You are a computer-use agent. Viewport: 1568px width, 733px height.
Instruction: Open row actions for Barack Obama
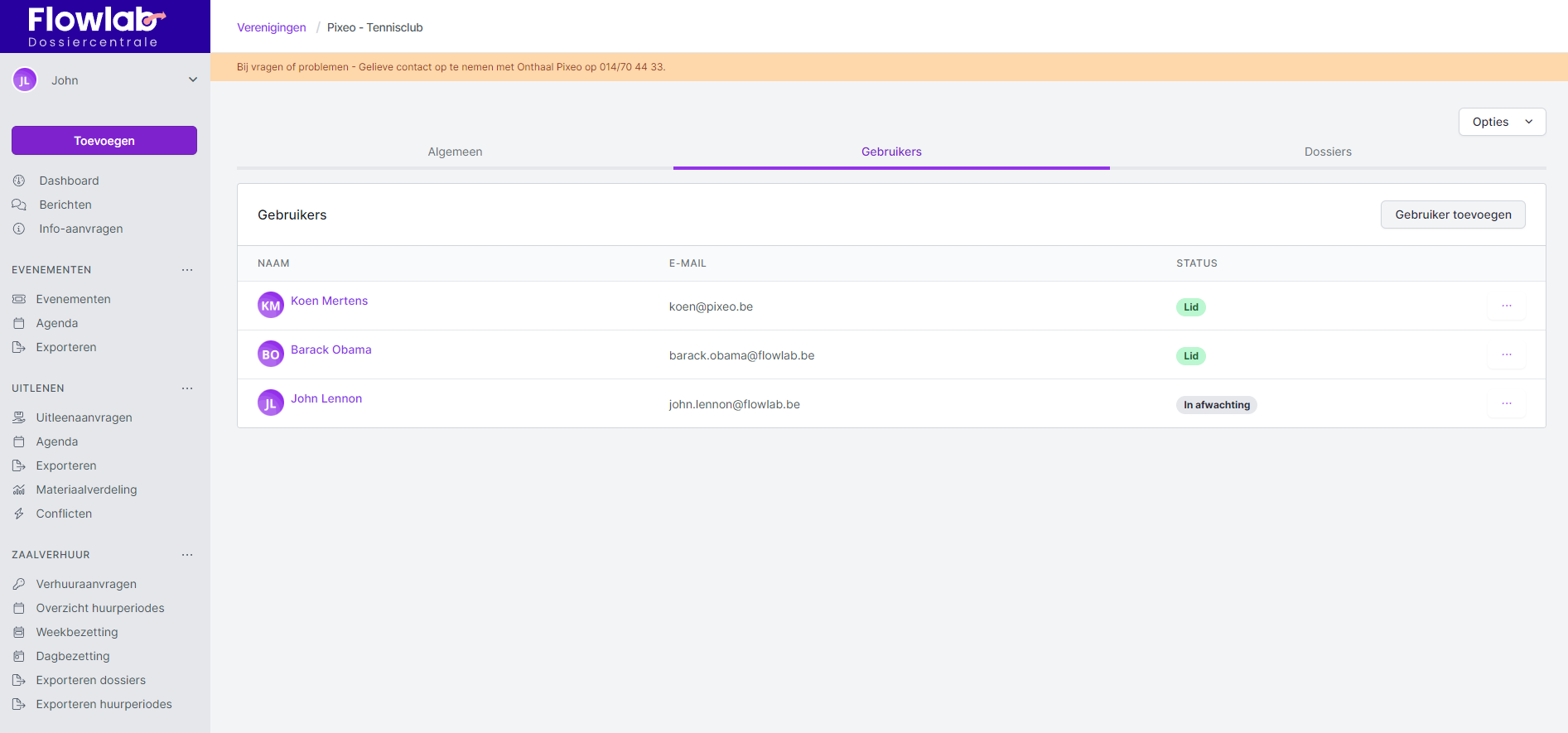click(1506, 355)
